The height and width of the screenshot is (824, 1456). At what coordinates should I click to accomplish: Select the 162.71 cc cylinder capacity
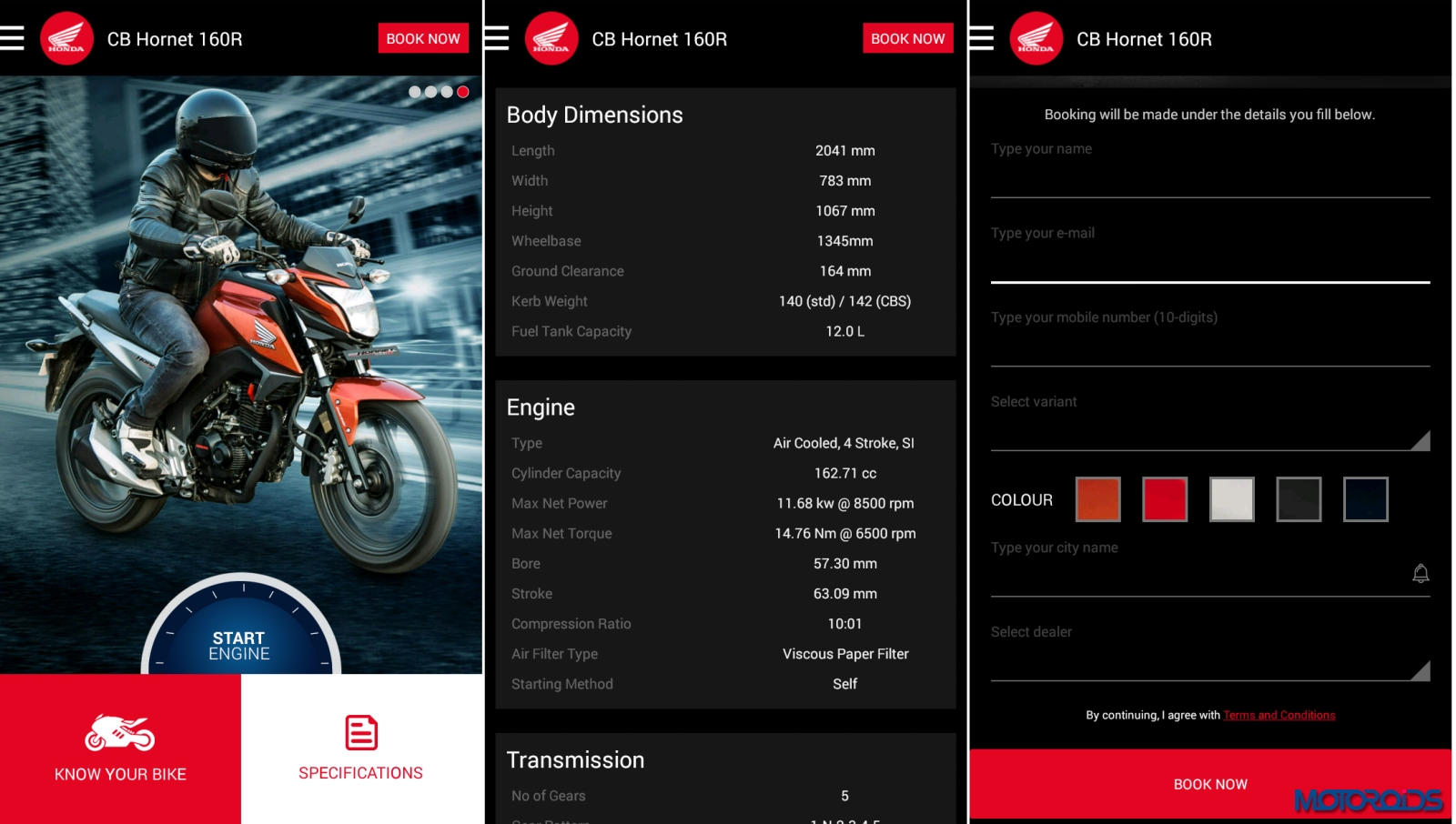[x=844, y=473]
